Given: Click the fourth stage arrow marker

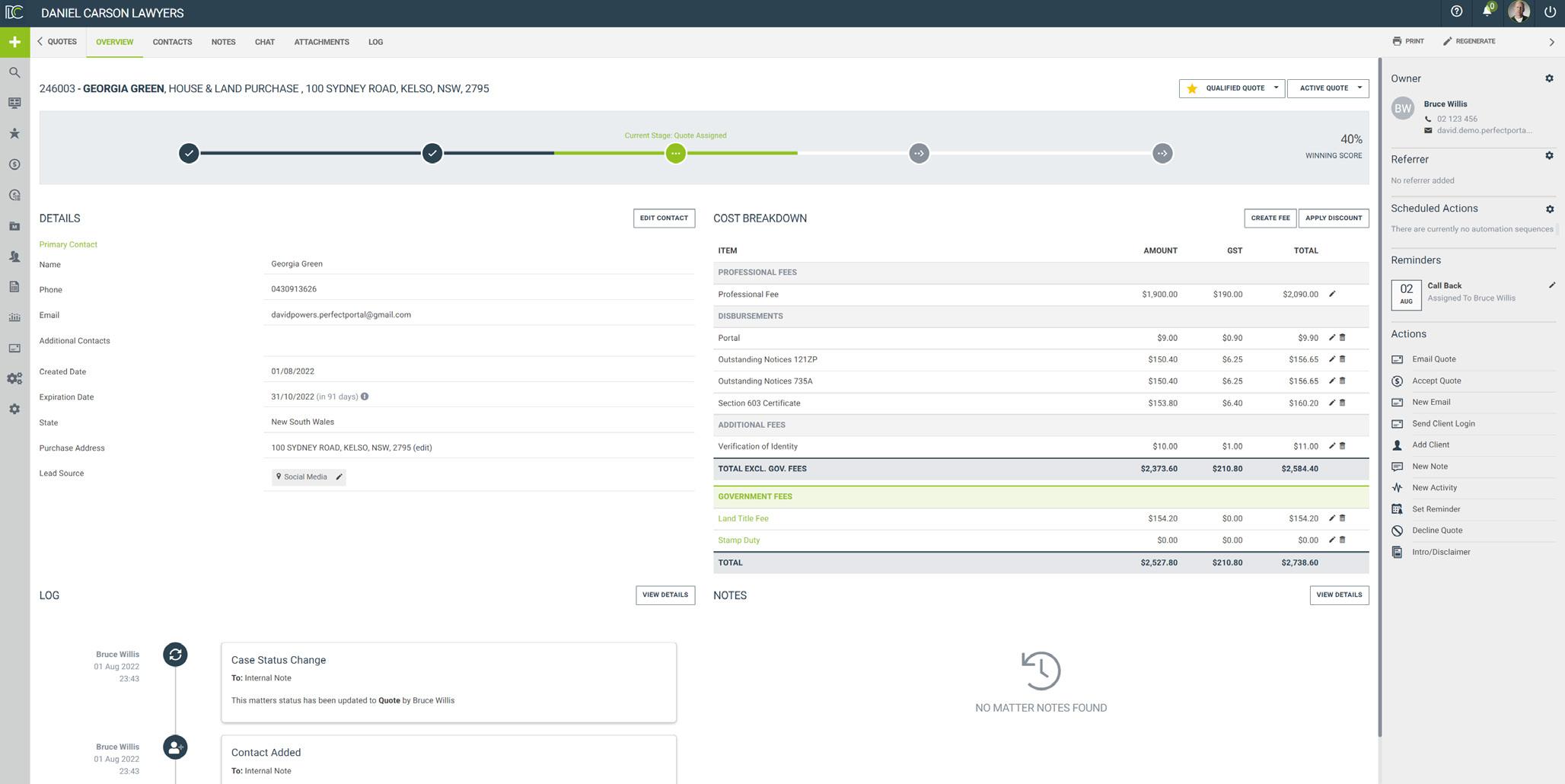Looking at the screenshot, I should point(919,154).
